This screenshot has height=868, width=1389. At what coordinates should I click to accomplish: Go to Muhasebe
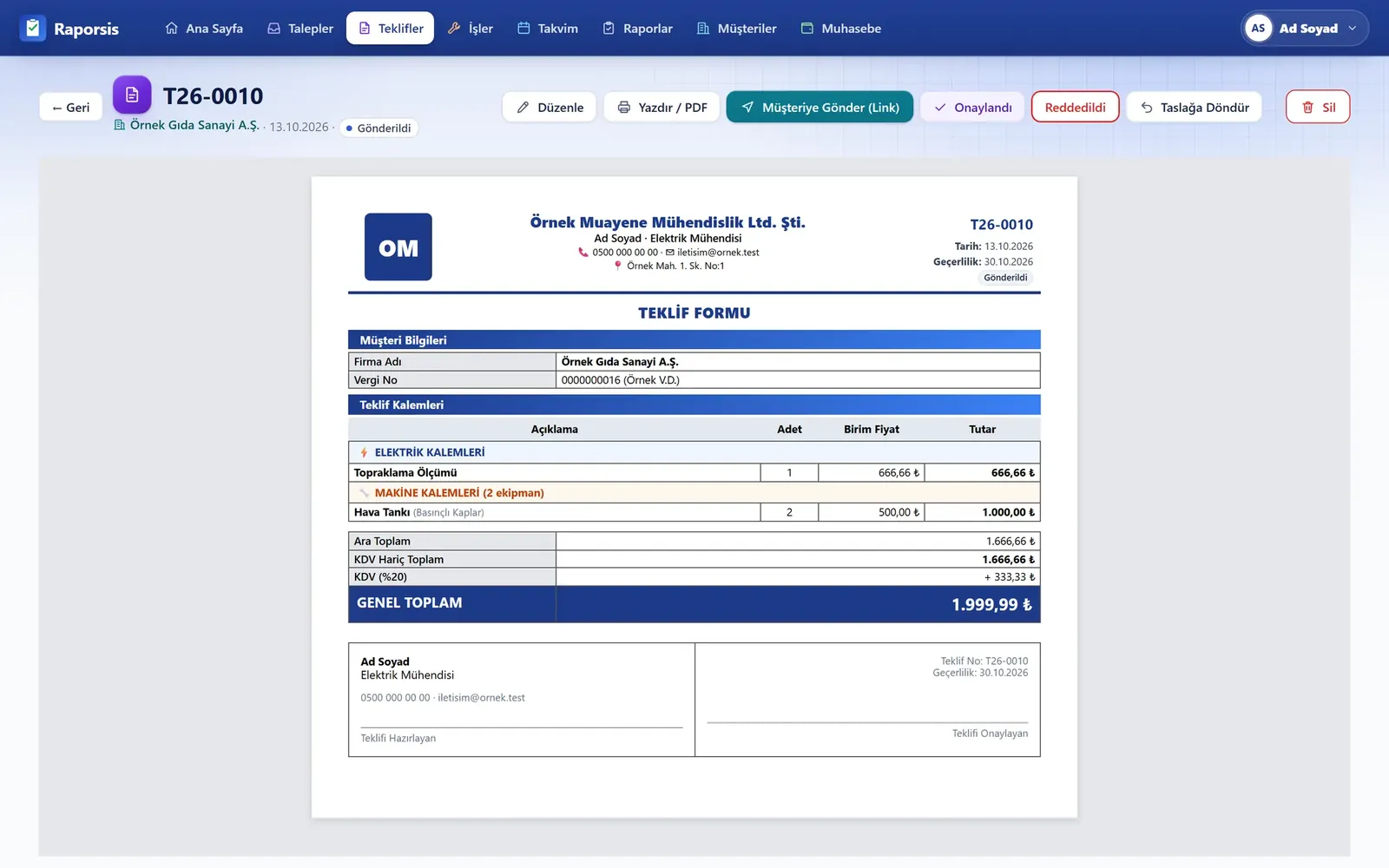point(841,28)
